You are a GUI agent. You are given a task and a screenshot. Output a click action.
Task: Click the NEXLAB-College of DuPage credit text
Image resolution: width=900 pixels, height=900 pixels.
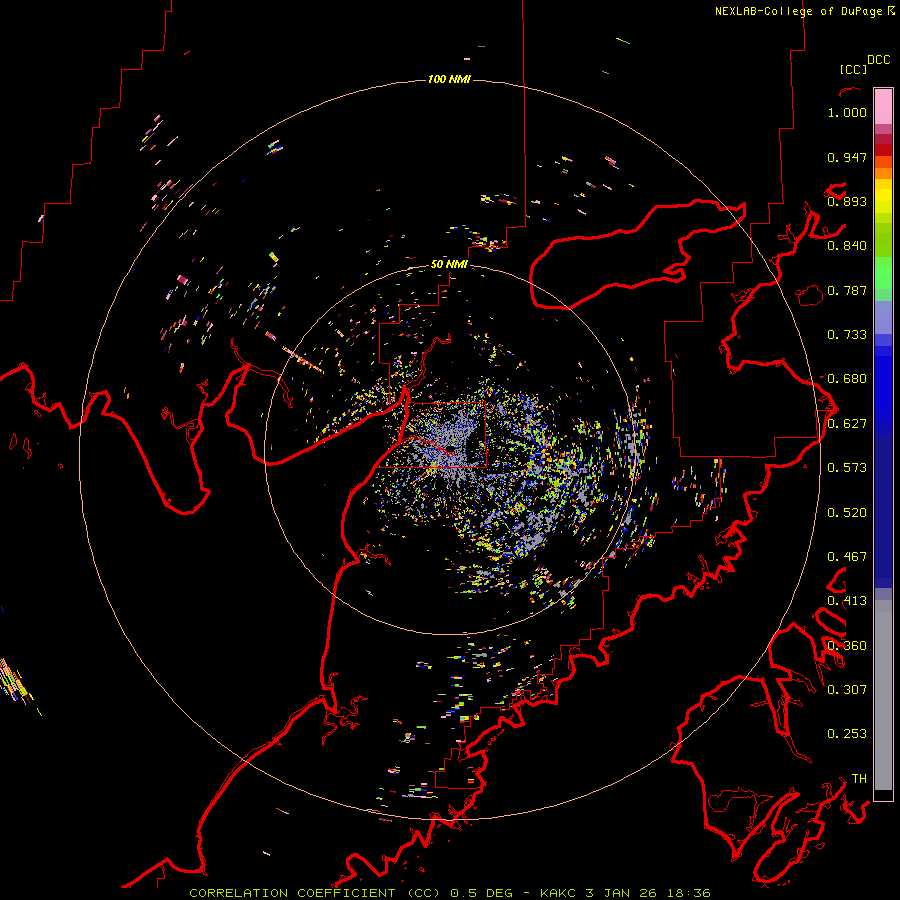798,11
